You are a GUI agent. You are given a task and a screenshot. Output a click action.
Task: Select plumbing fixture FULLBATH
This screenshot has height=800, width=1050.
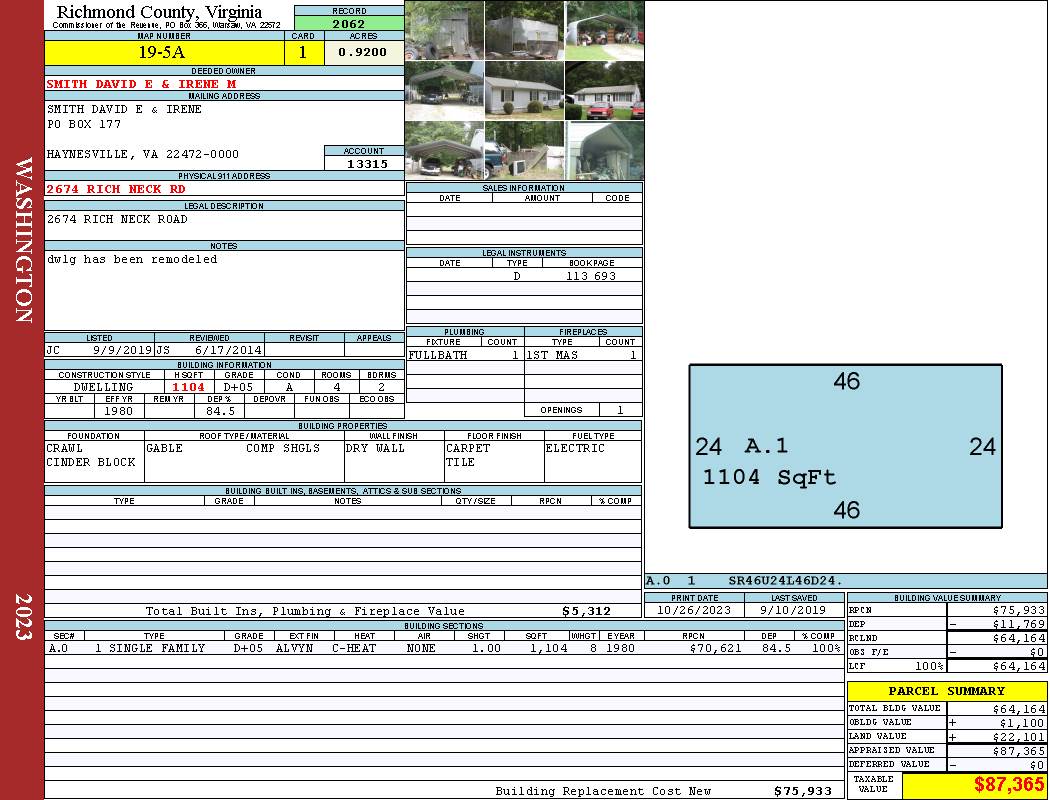click(438, 355)
